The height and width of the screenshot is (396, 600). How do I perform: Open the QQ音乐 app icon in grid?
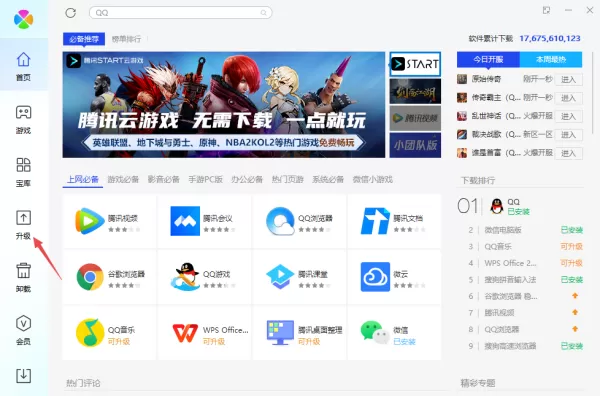(x=90, y=332)
